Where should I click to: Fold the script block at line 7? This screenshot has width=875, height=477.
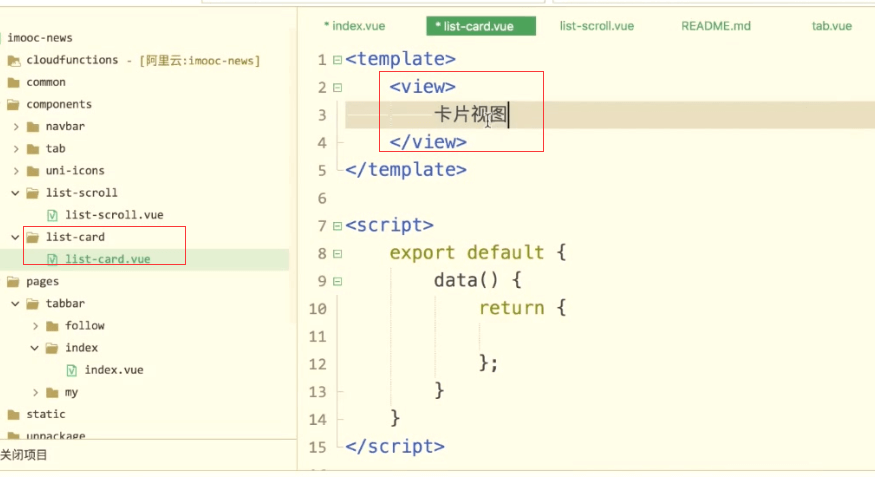[x=338, y=226]
